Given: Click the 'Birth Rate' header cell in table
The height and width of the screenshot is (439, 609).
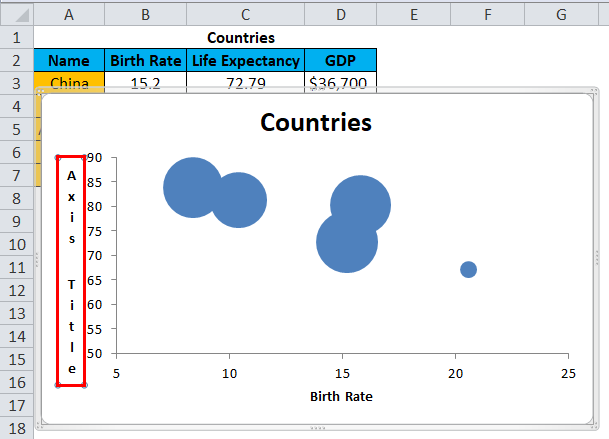Looking at the screenshot, I should coord(146,61).
